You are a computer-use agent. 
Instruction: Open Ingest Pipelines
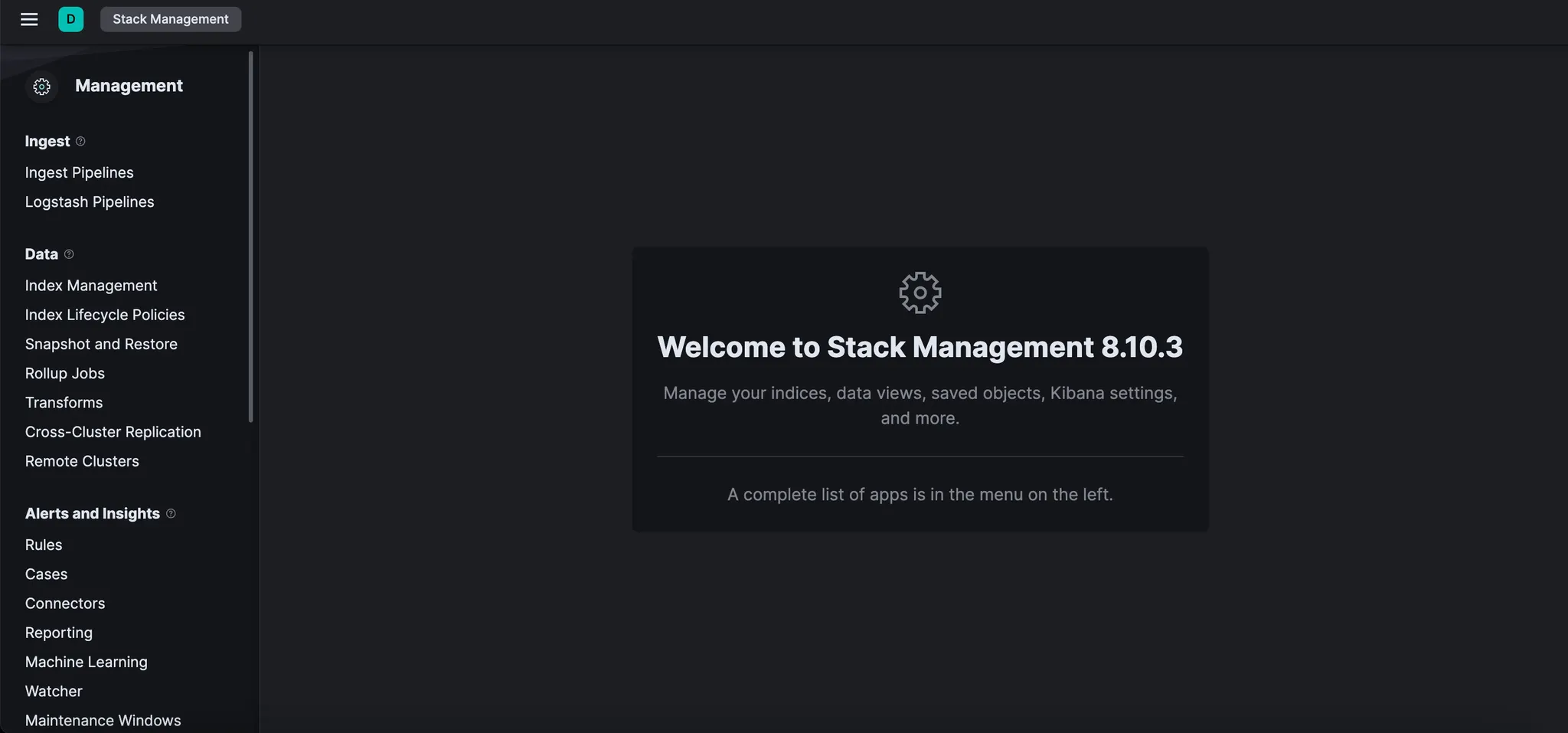click(x=79, y=173)
